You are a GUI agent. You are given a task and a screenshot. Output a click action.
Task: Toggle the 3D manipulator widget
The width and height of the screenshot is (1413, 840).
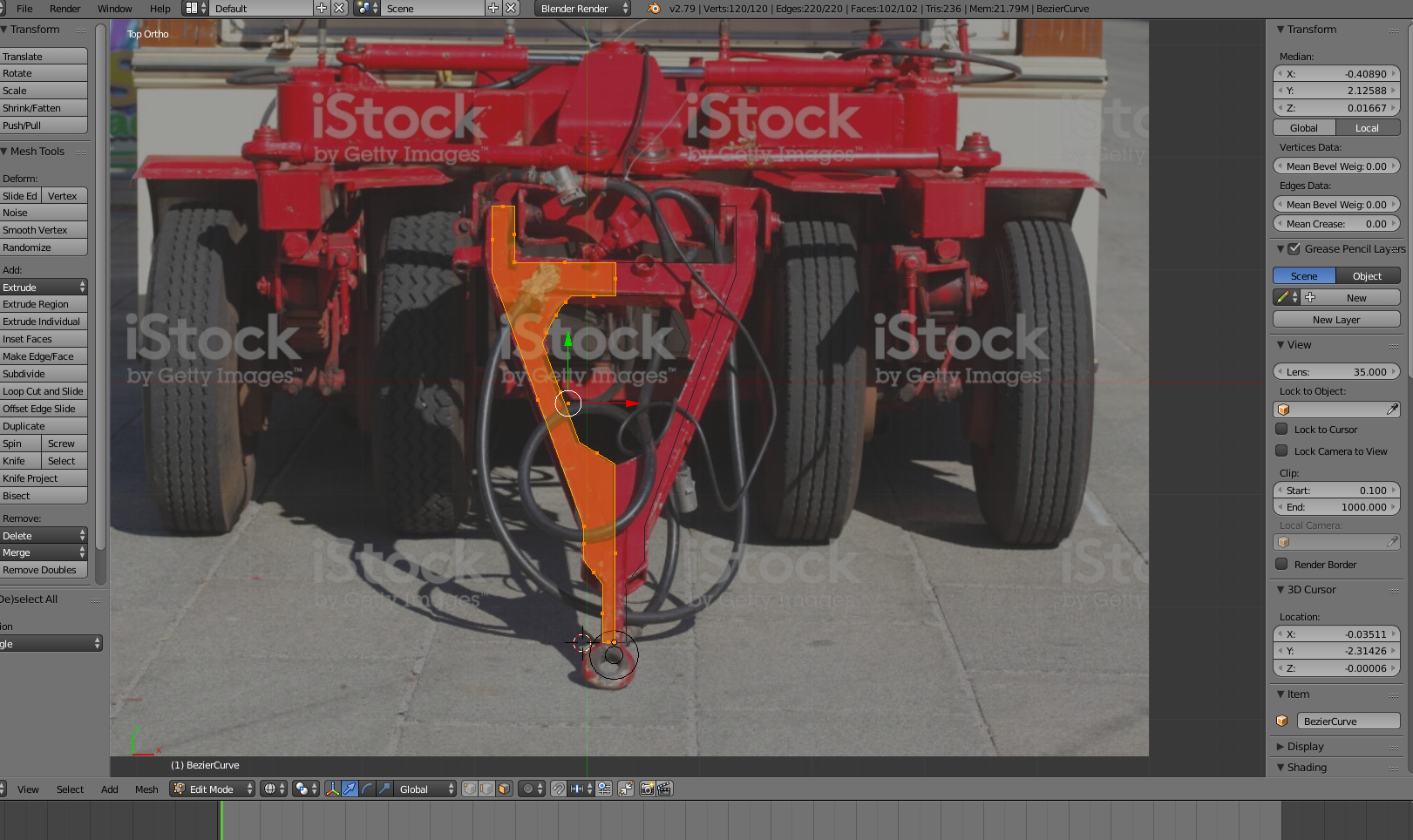[332, 789]
